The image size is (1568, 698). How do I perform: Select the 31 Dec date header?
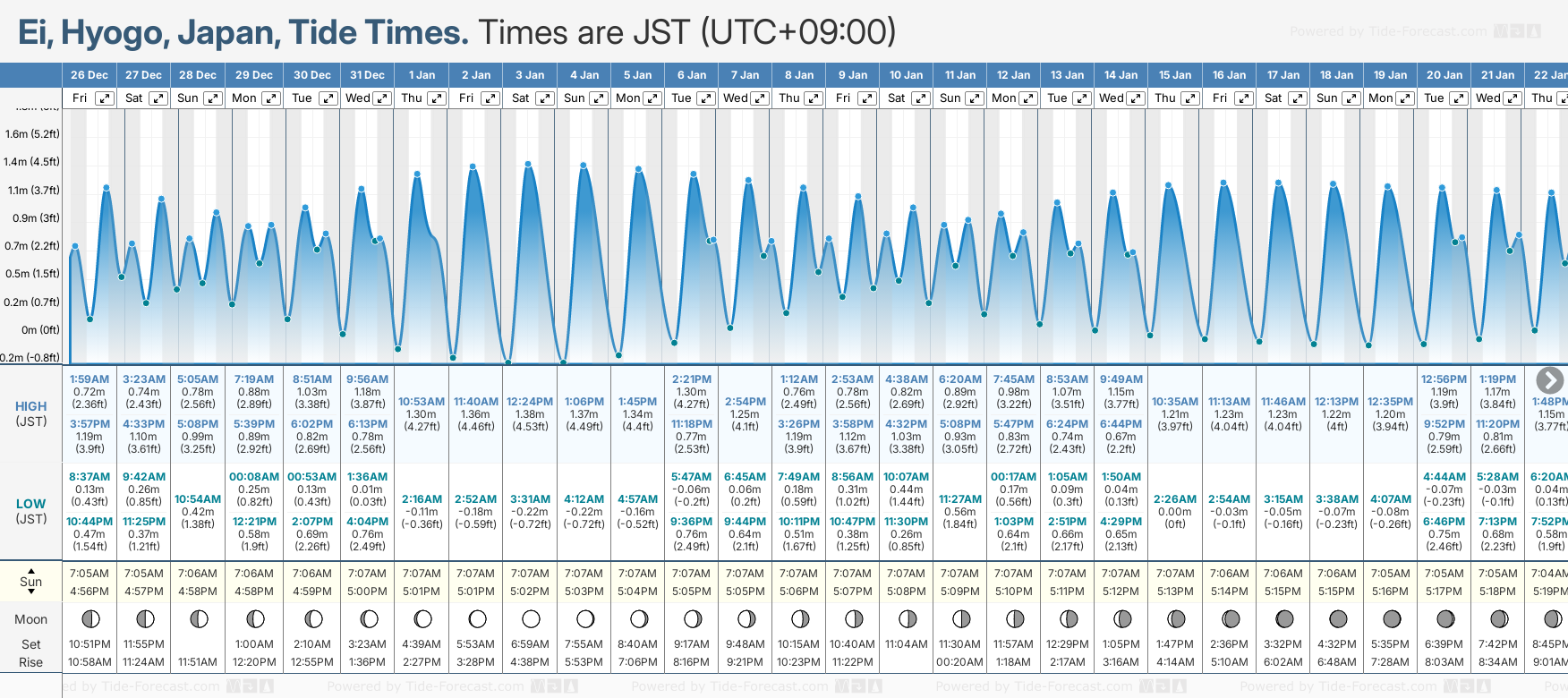tap(367, 75)
